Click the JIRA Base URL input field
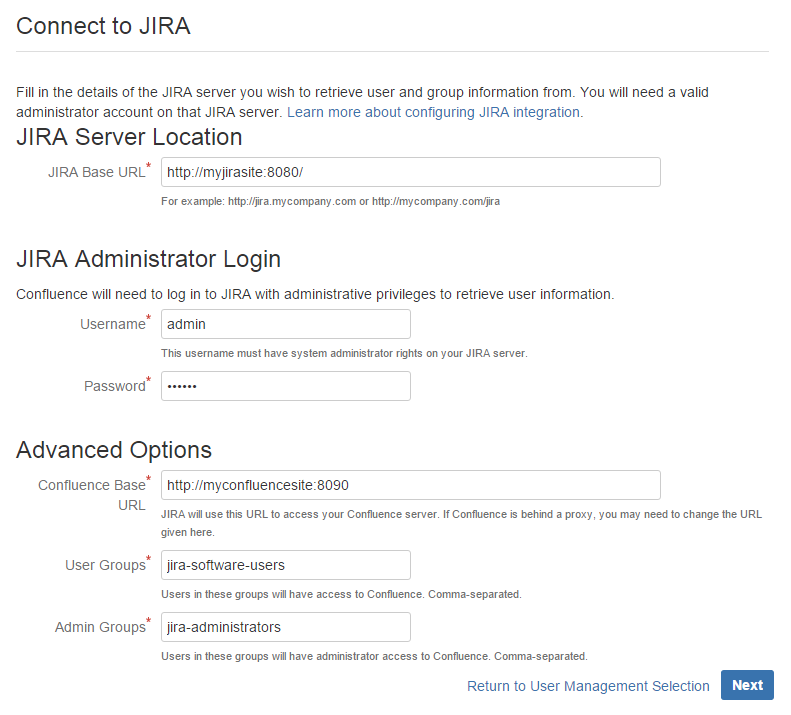This screenshot has height=715, width=791. [410, 172]
